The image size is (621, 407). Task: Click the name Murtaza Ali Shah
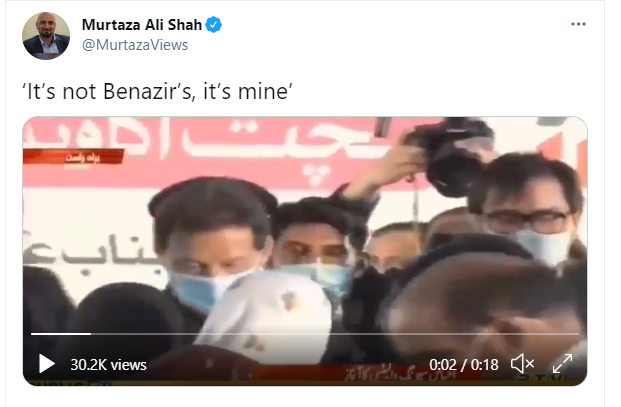click(x=142, y=25)
